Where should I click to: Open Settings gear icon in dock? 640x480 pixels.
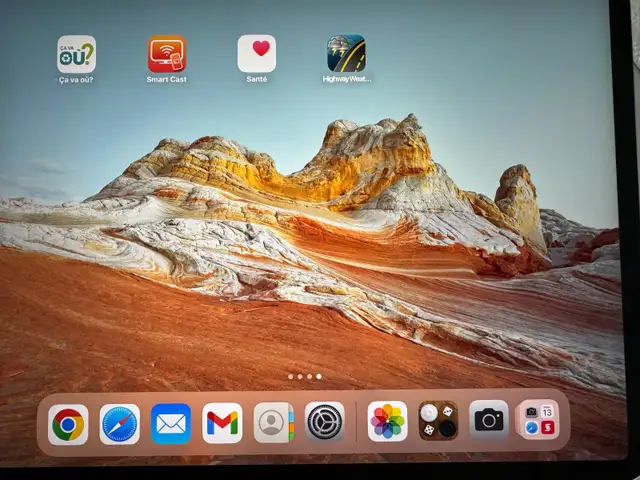[325, 422]
